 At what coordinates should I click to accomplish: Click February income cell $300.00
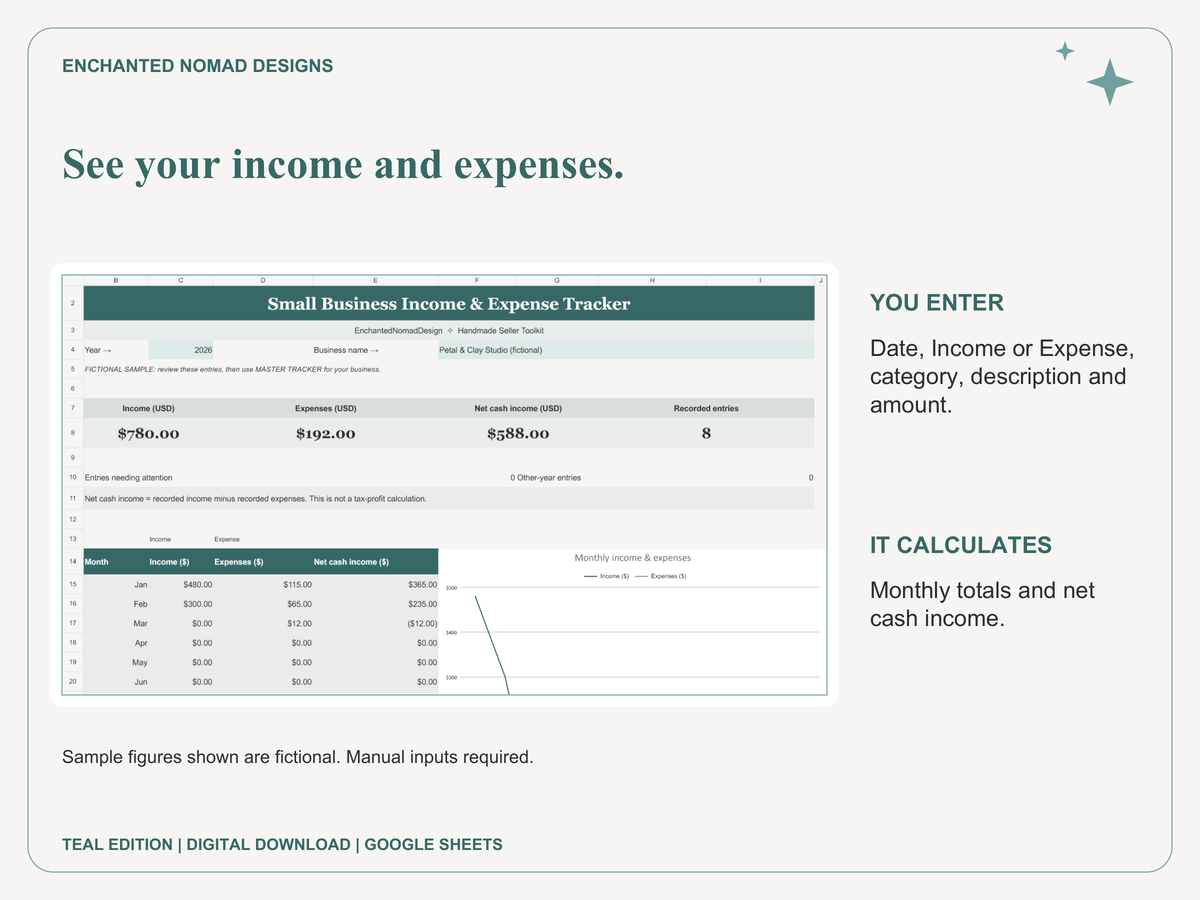(181, 604)
